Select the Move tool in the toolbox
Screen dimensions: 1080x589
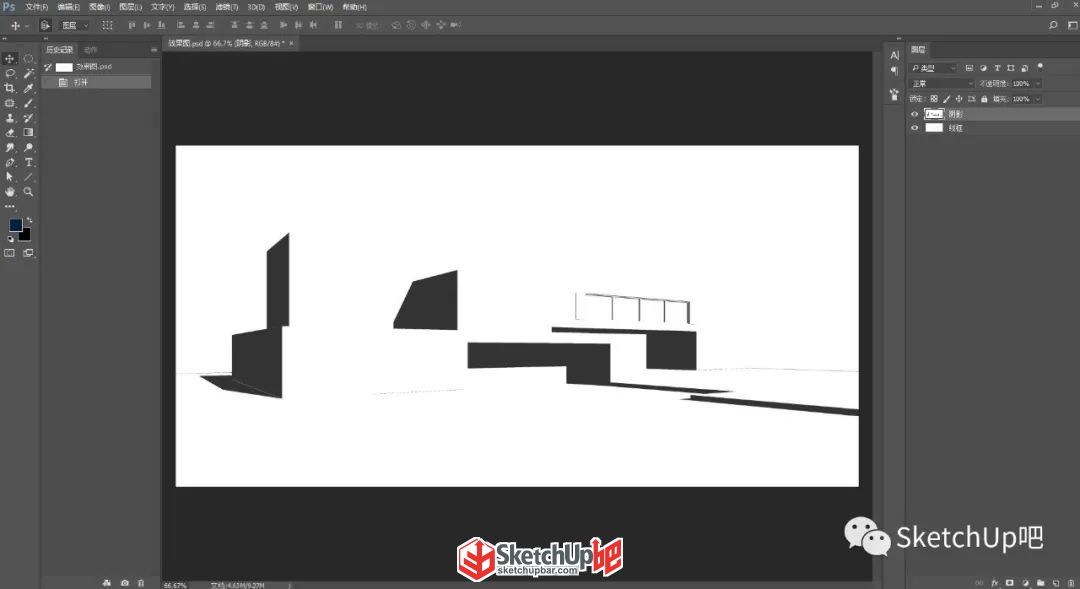click(x=10, y=59)
